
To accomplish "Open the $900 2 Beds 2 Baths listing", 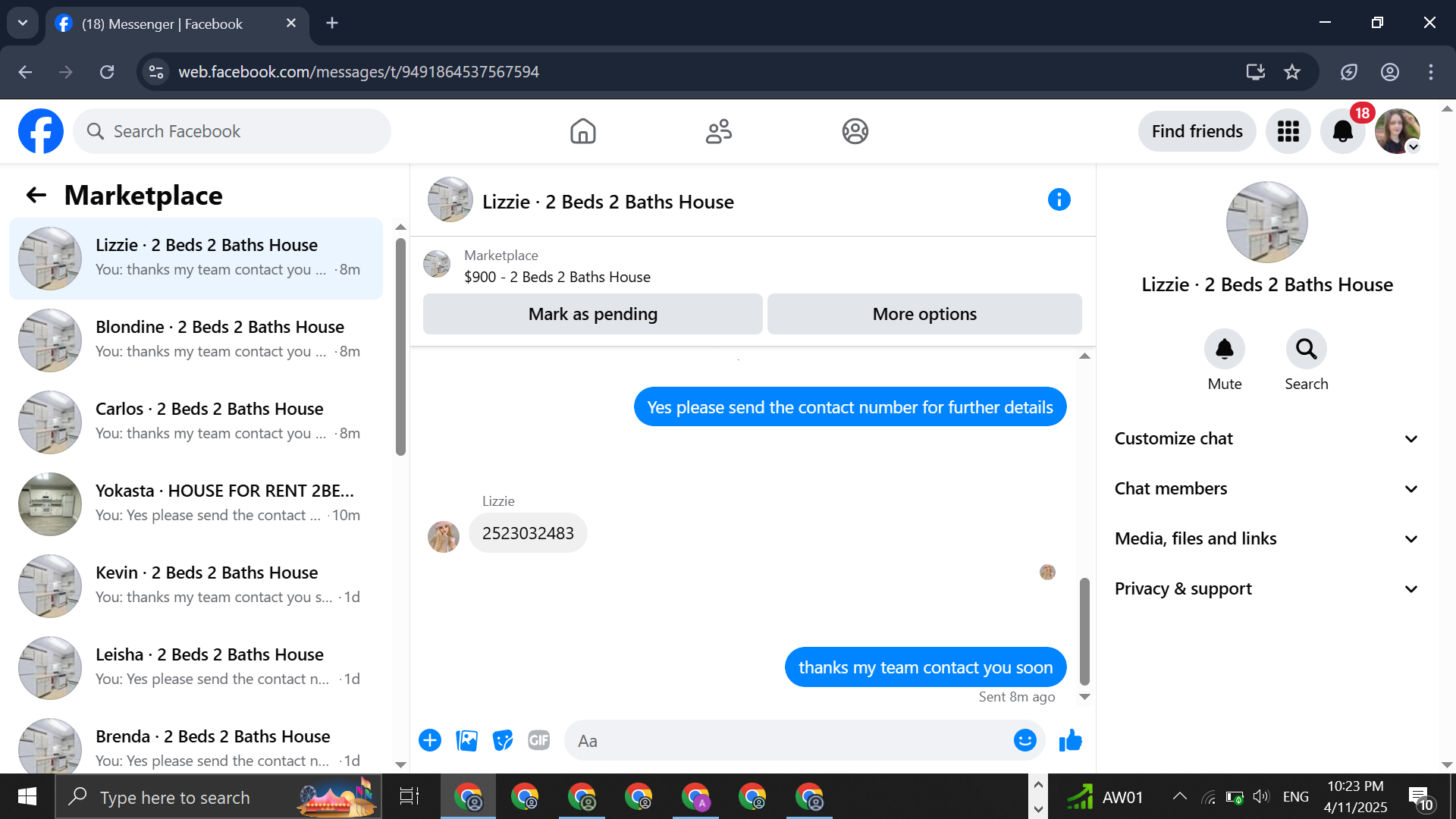I will pyautogui.click(x=557, y=277).
